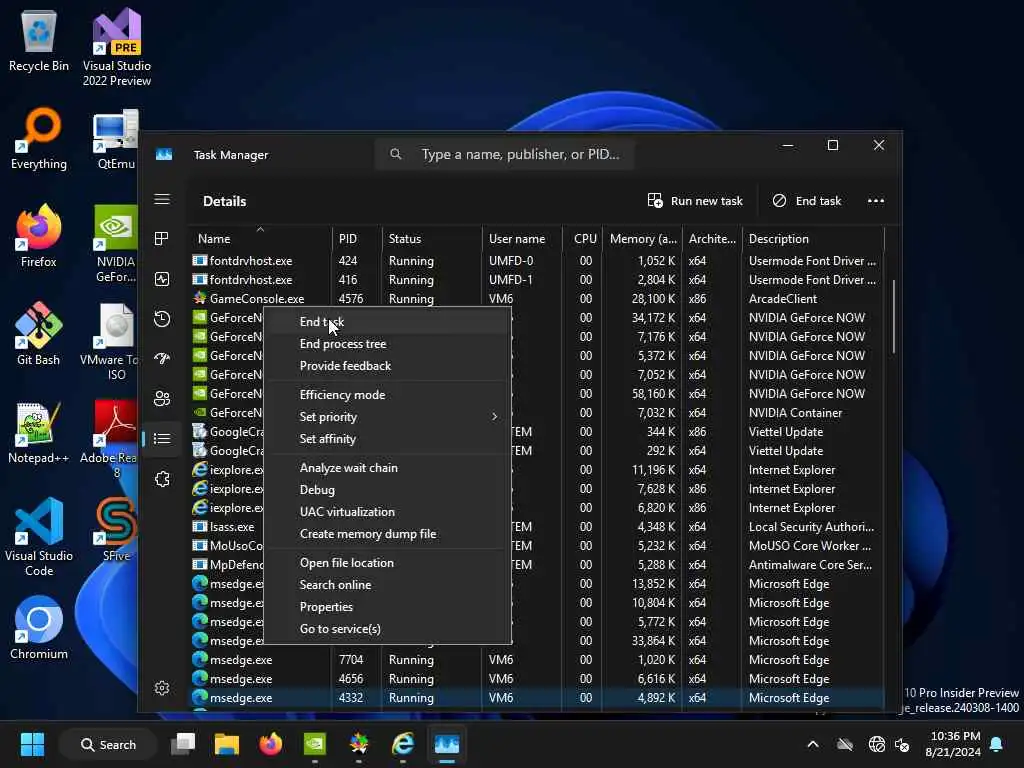Select fontdrvhost.exe row with PID 424
This screenshot has width=1024, height=768.
(x=537, y=261)
